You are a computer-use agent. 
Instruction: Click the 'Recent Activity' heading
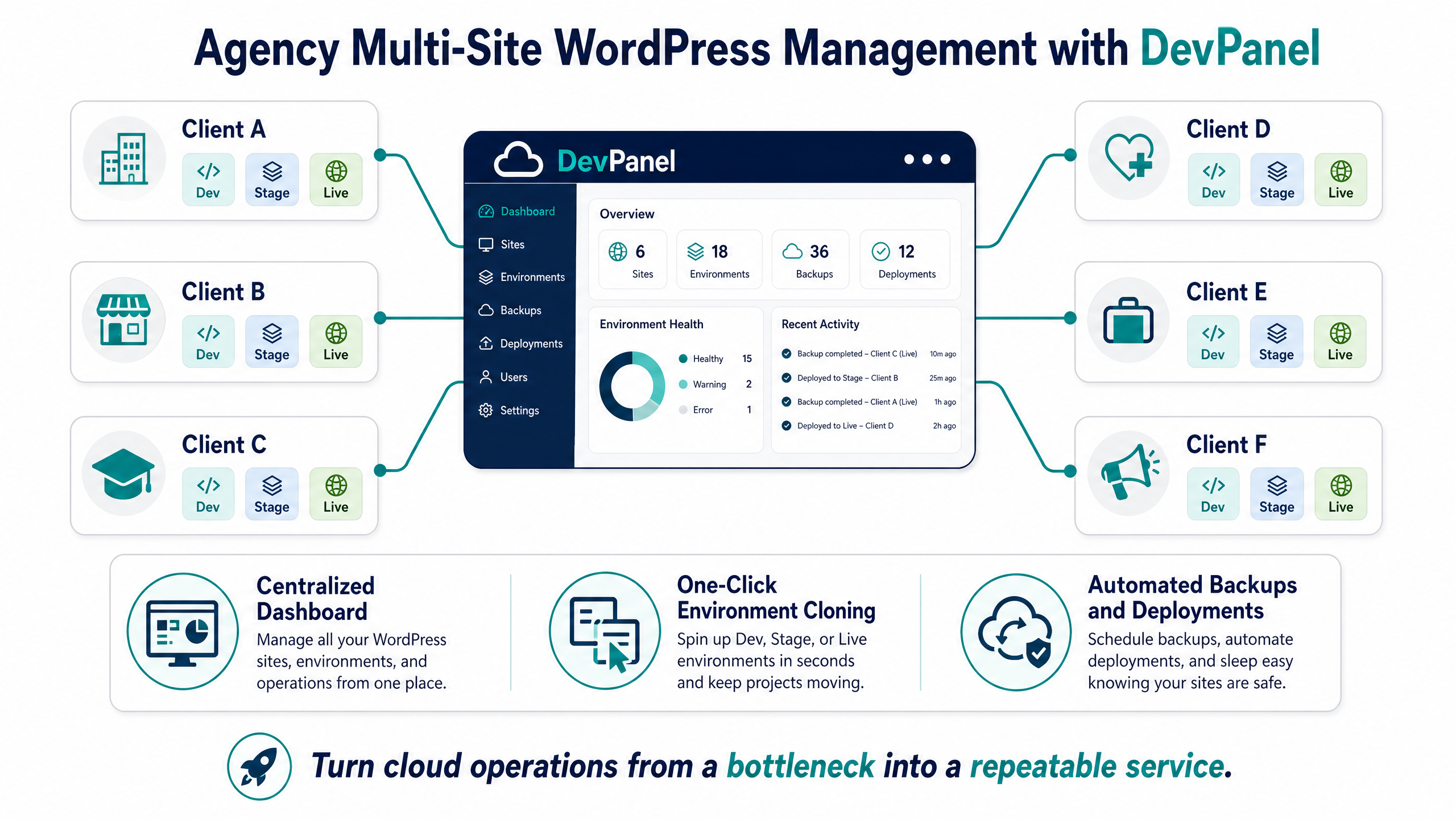tap(820, 324)
